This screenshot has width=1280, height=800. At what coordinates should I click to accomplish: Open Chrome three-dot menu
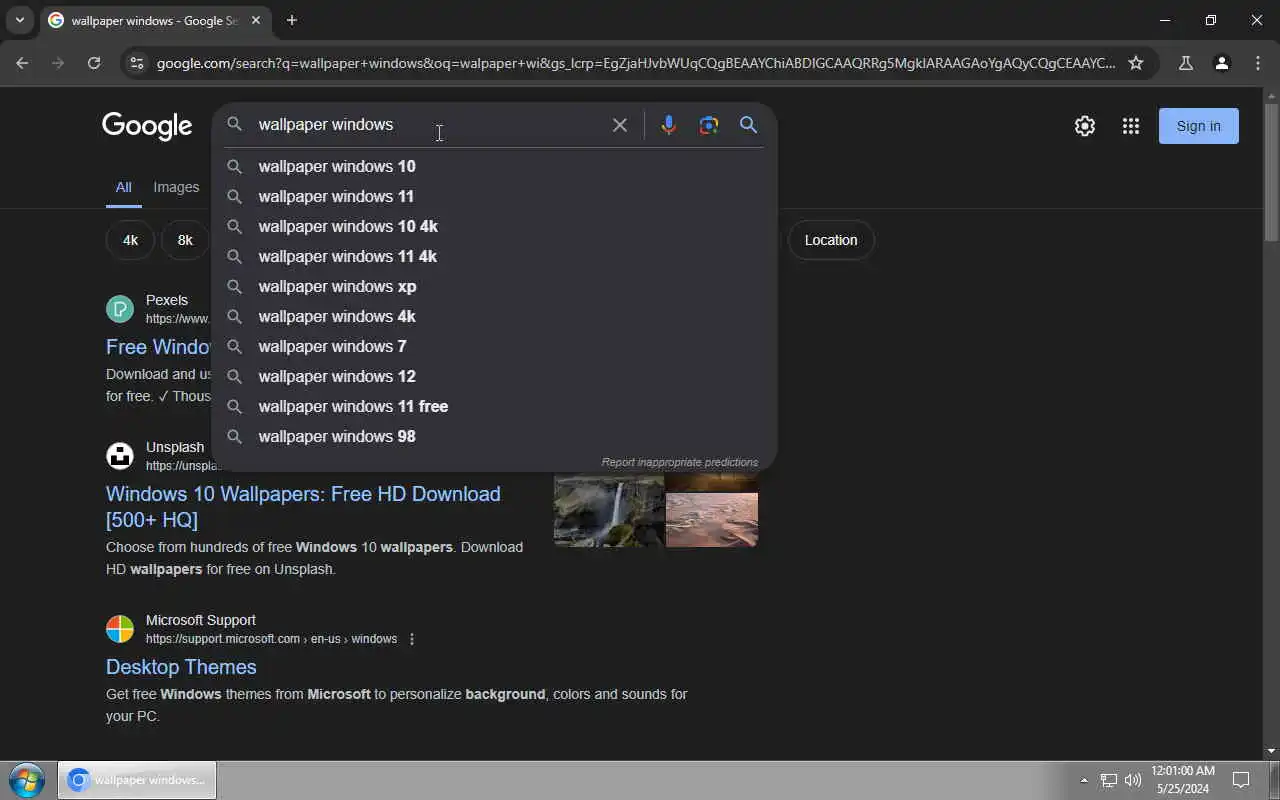click(1258, 63)
